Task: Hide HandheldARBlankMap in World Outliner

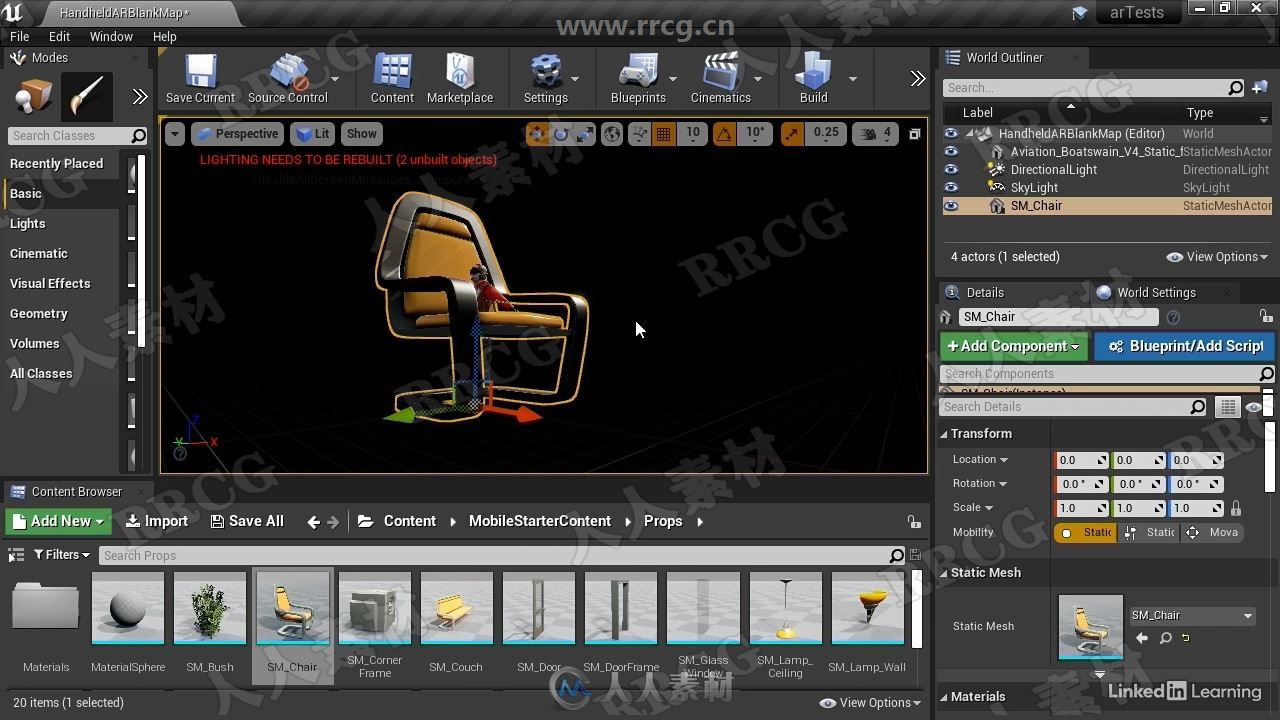Action: coord(951,133)
